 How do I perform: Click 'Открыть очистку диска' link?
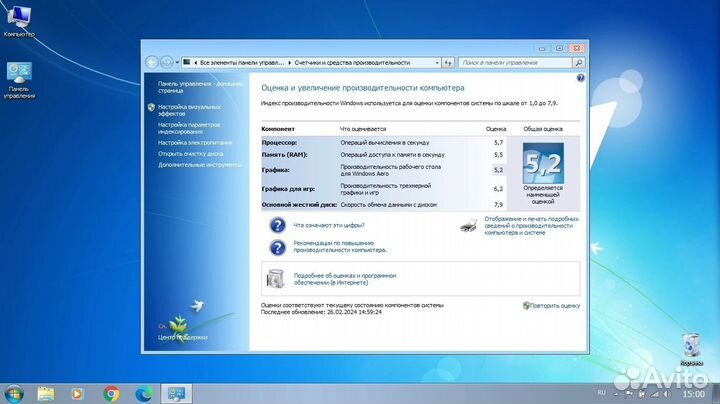coord(191,154)
